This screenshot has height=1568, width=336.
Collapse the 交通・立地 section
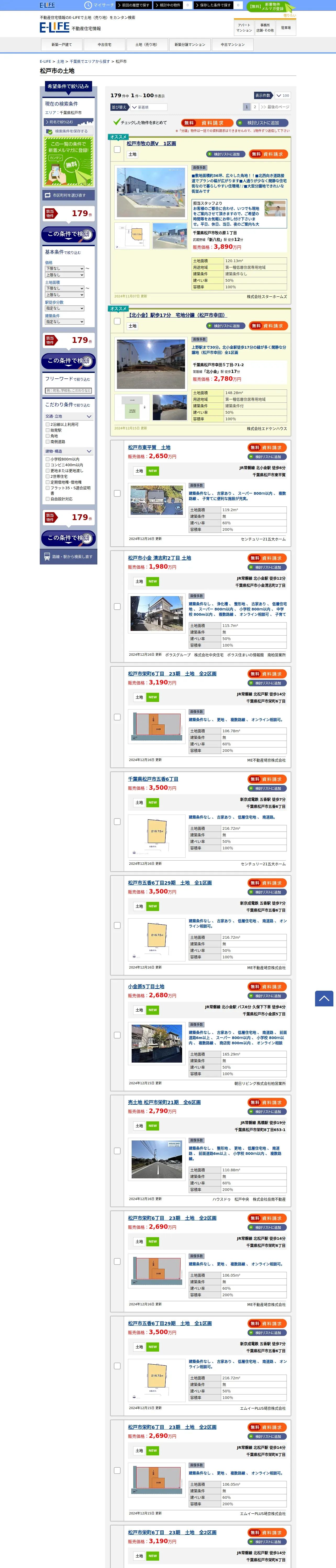(68, 416)
